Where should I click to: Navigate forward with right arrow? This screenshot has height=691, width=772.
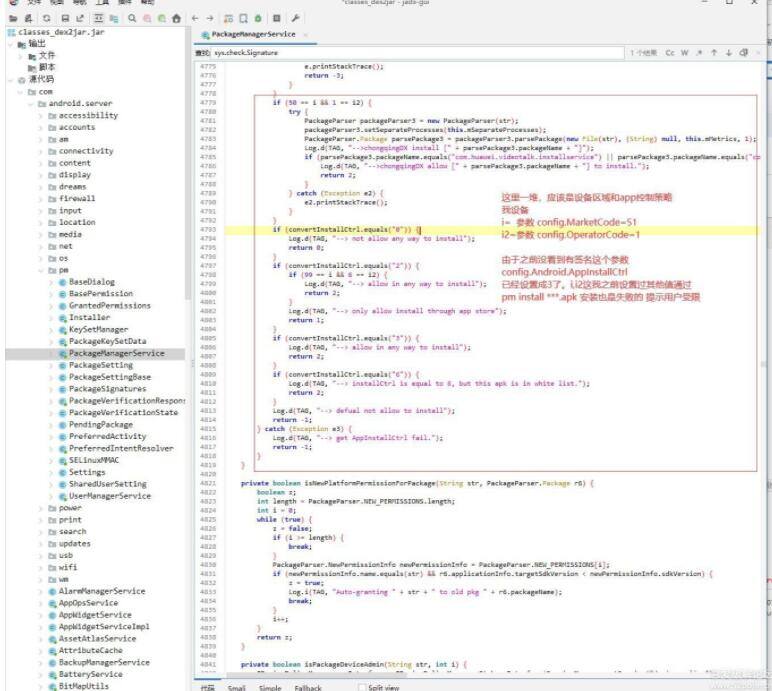(x=210, y=19)
